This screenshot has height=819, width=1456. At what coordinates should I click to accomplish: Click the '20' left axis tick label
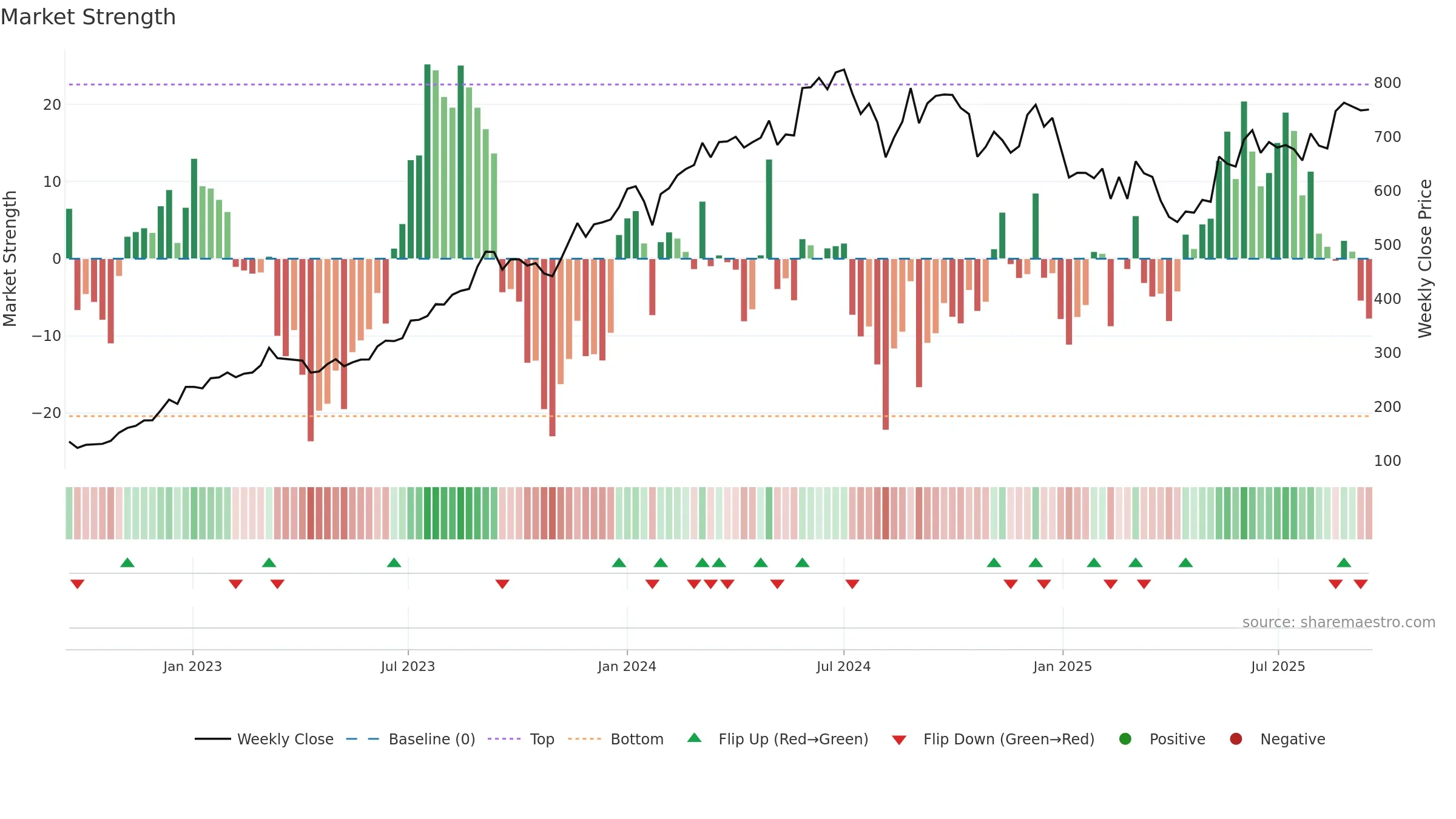[52, 105]
